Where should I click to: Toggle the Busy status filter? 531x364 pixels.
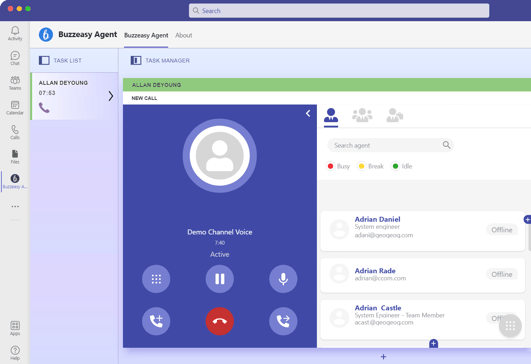point(338,166)
